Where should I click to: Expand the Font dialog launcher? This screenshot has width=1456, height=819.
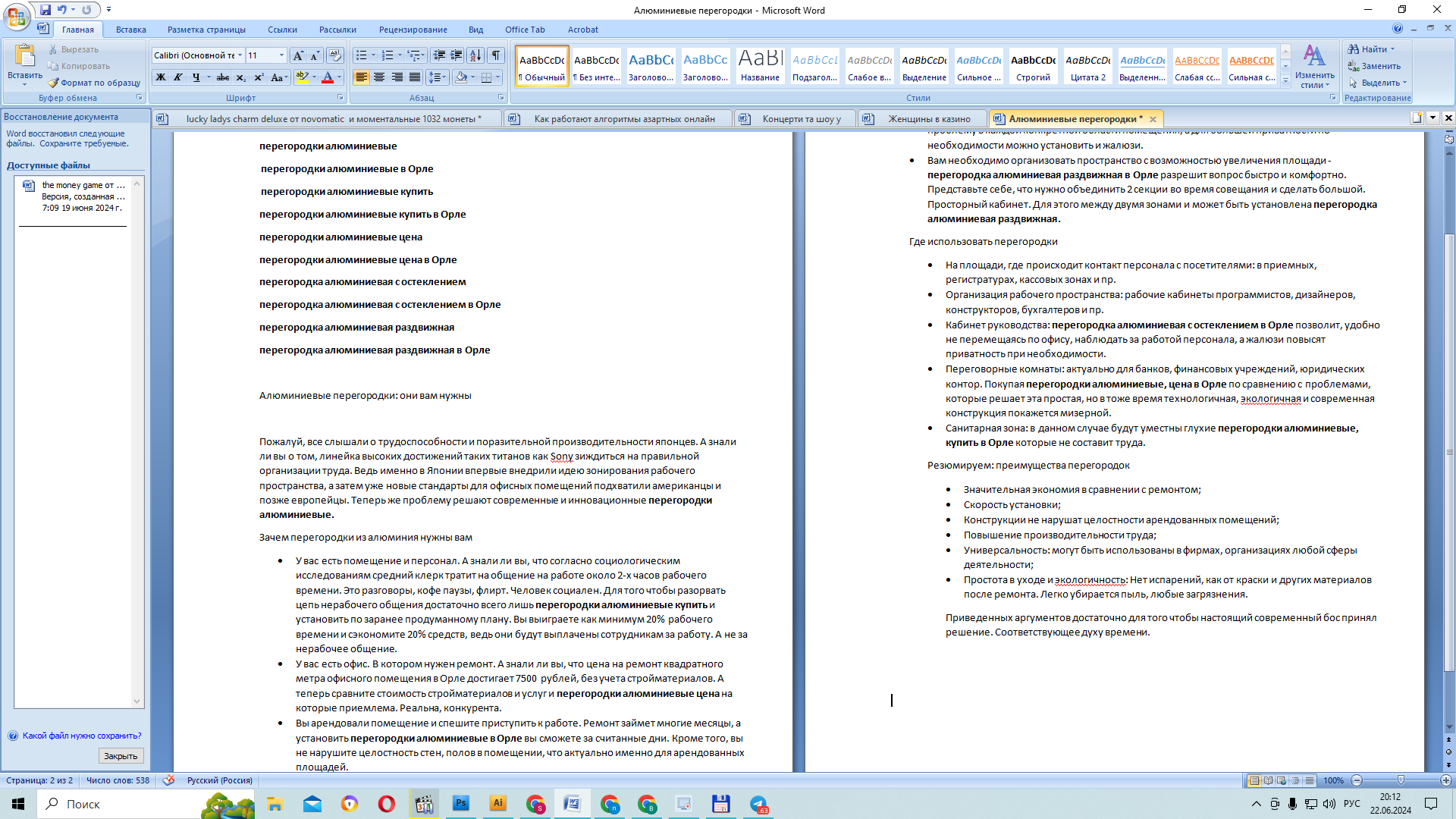click(340, 98)
